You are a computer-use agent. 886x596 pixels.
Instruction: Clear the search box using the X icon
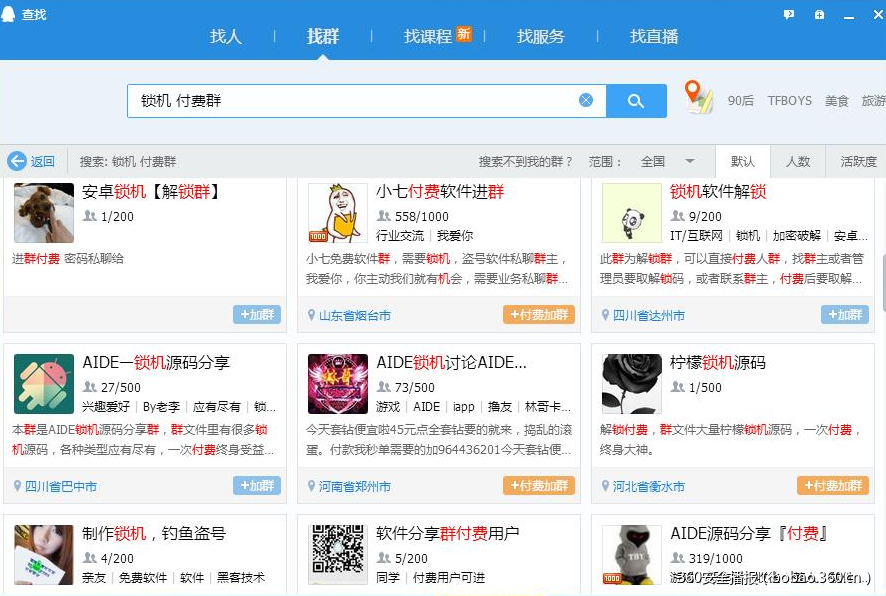point(586,100)
